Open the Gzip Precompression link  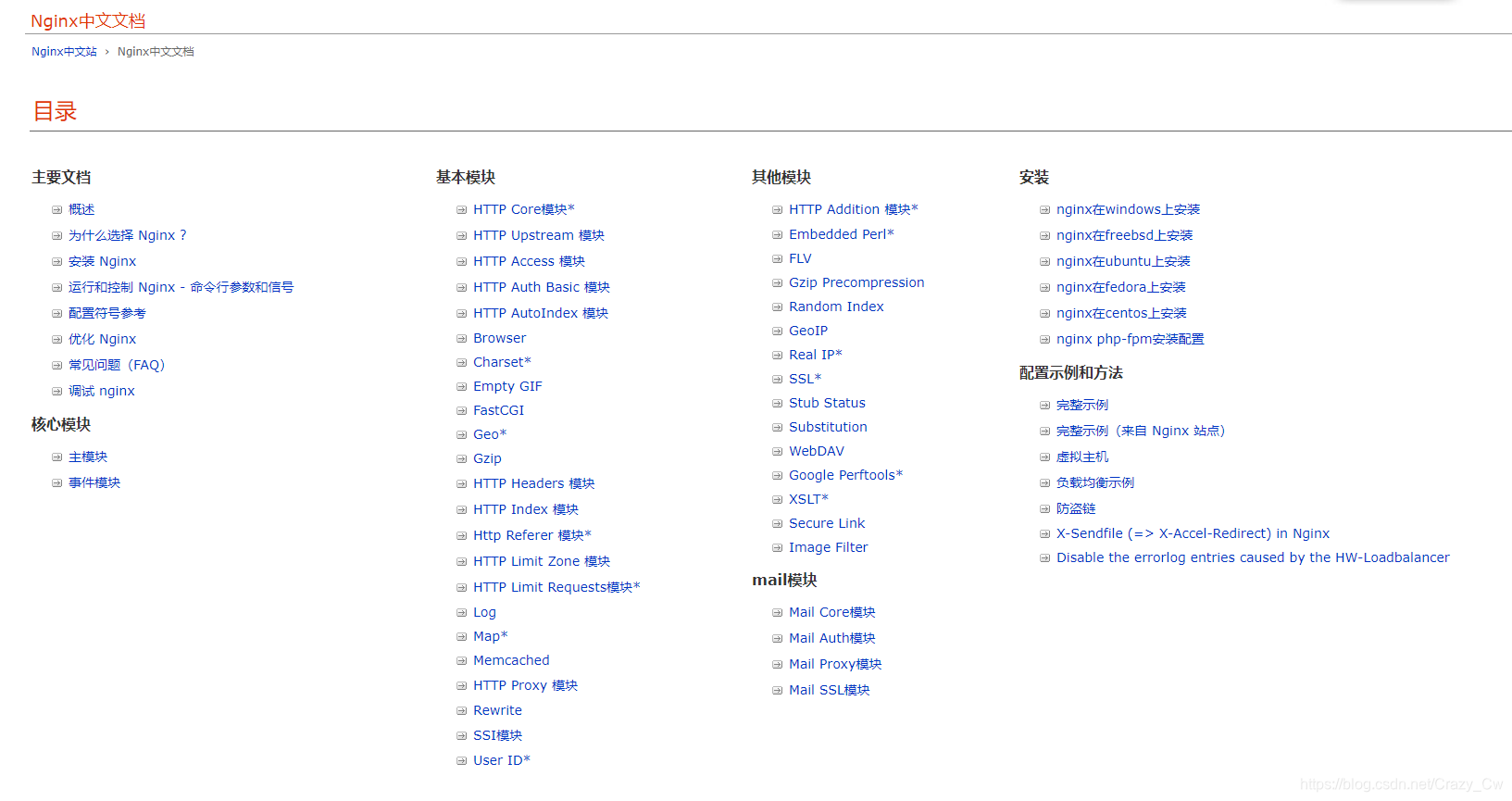click(x=856, y=282)
